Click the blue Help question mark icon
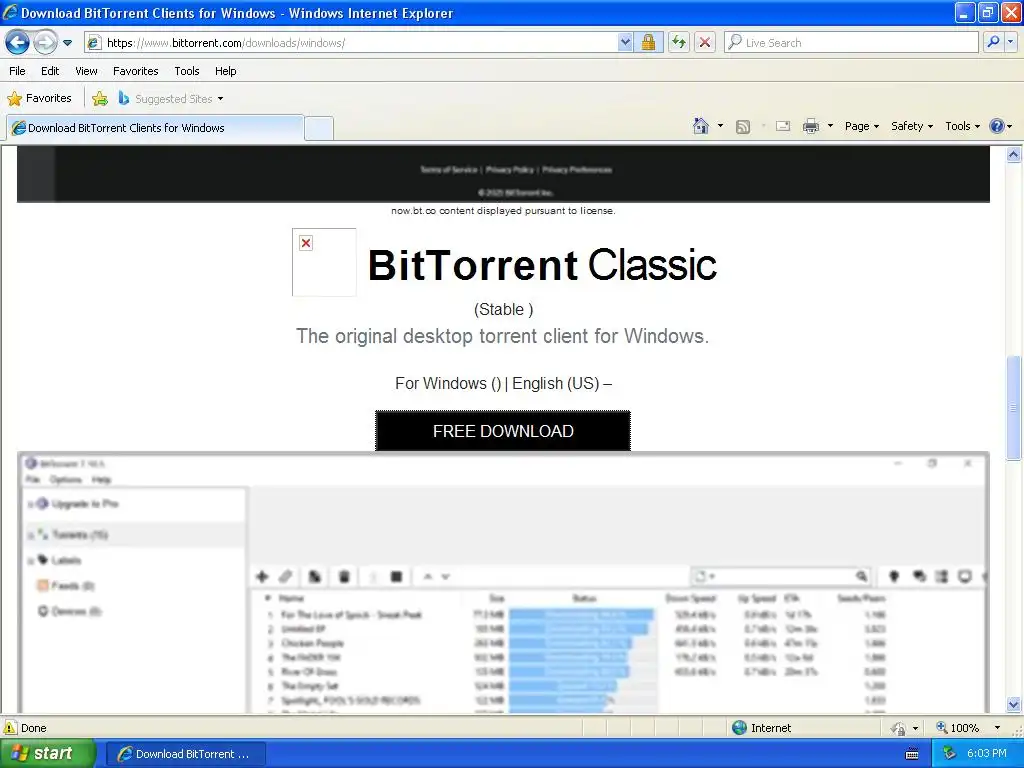This screenshot has width=1024, height=768. [x=997, y=126]
